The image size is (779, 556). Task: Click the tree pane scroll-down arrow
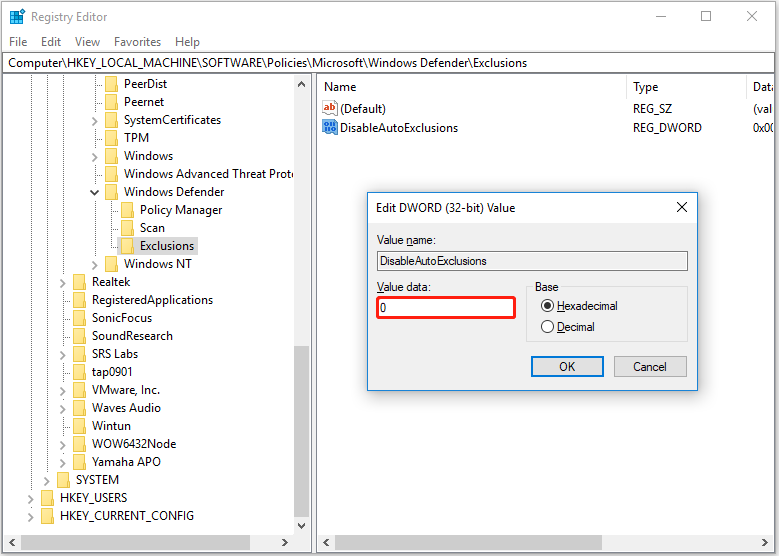pos(301,526)
